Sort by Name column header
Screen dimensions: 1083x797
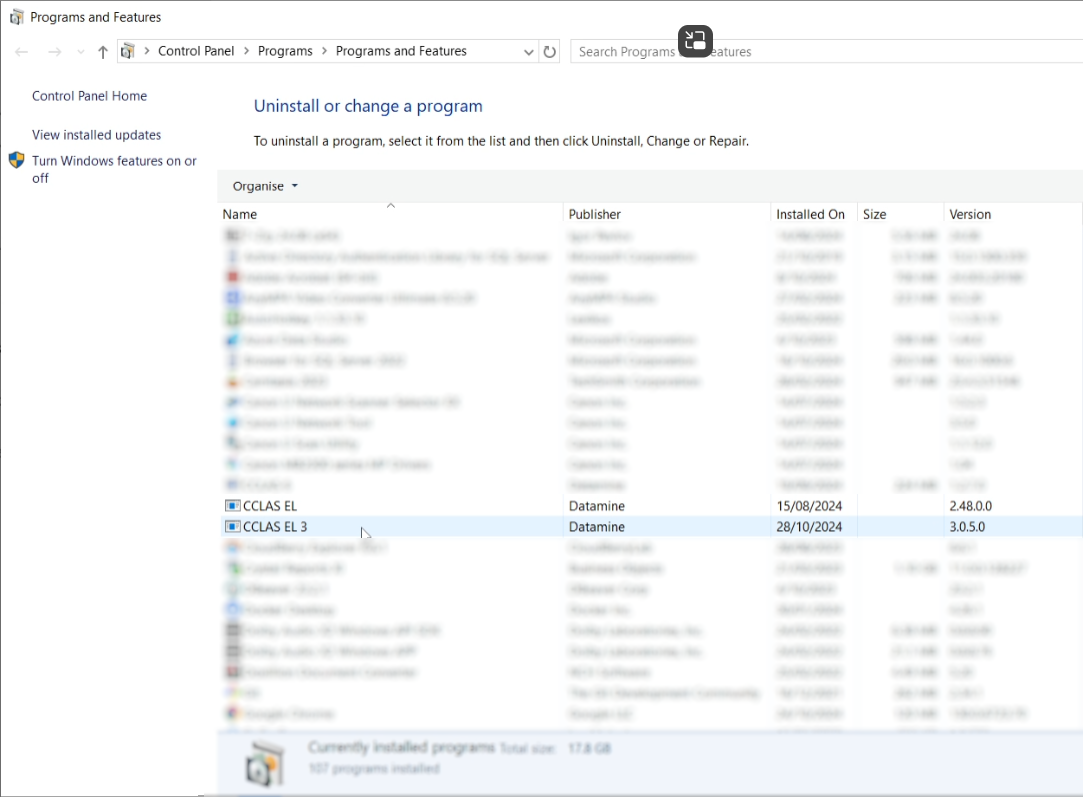click(391, 214)
